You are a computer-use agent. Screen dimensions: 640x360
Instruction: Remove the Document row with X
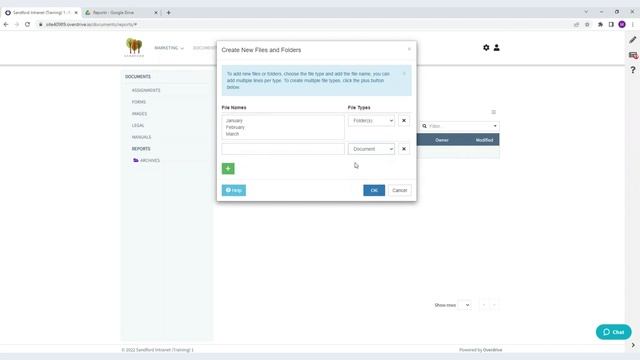[x=404, y=149]
